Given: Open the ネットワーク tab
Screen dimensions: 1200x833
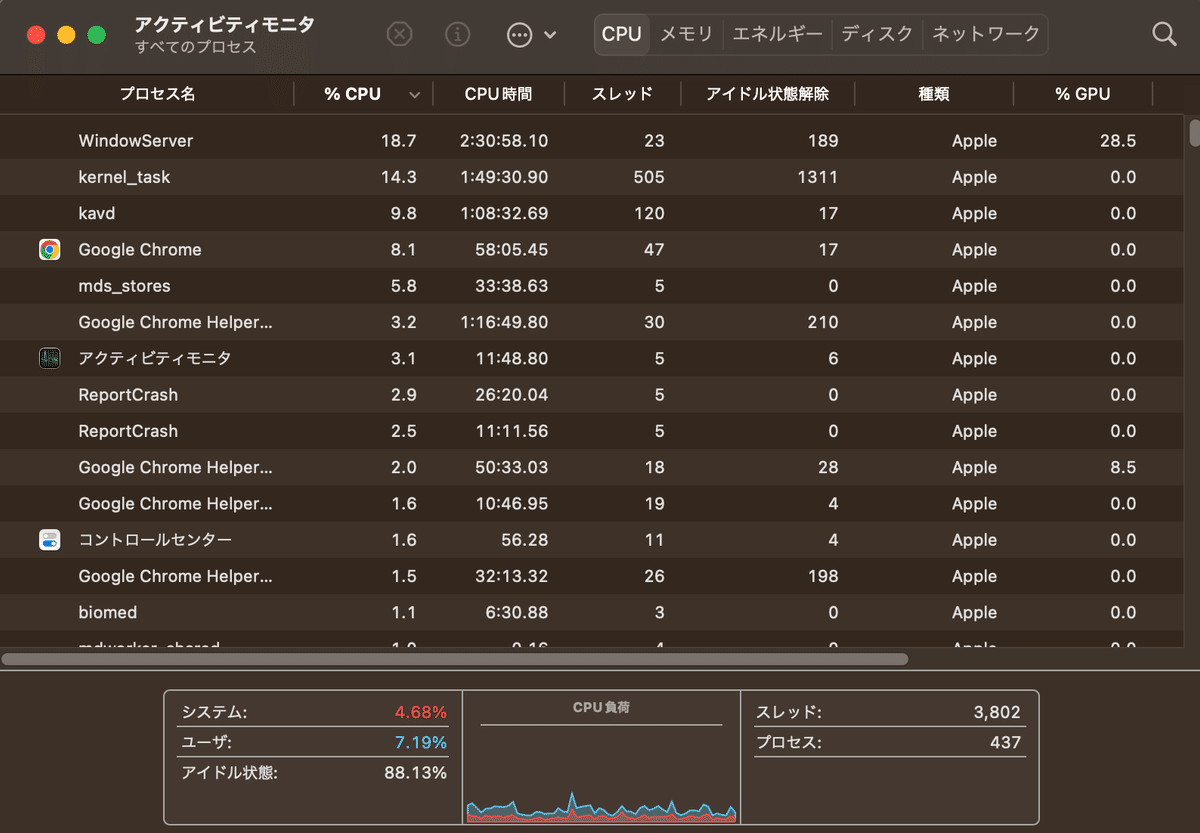Looking at the screenshot, I should coord(985,33).
